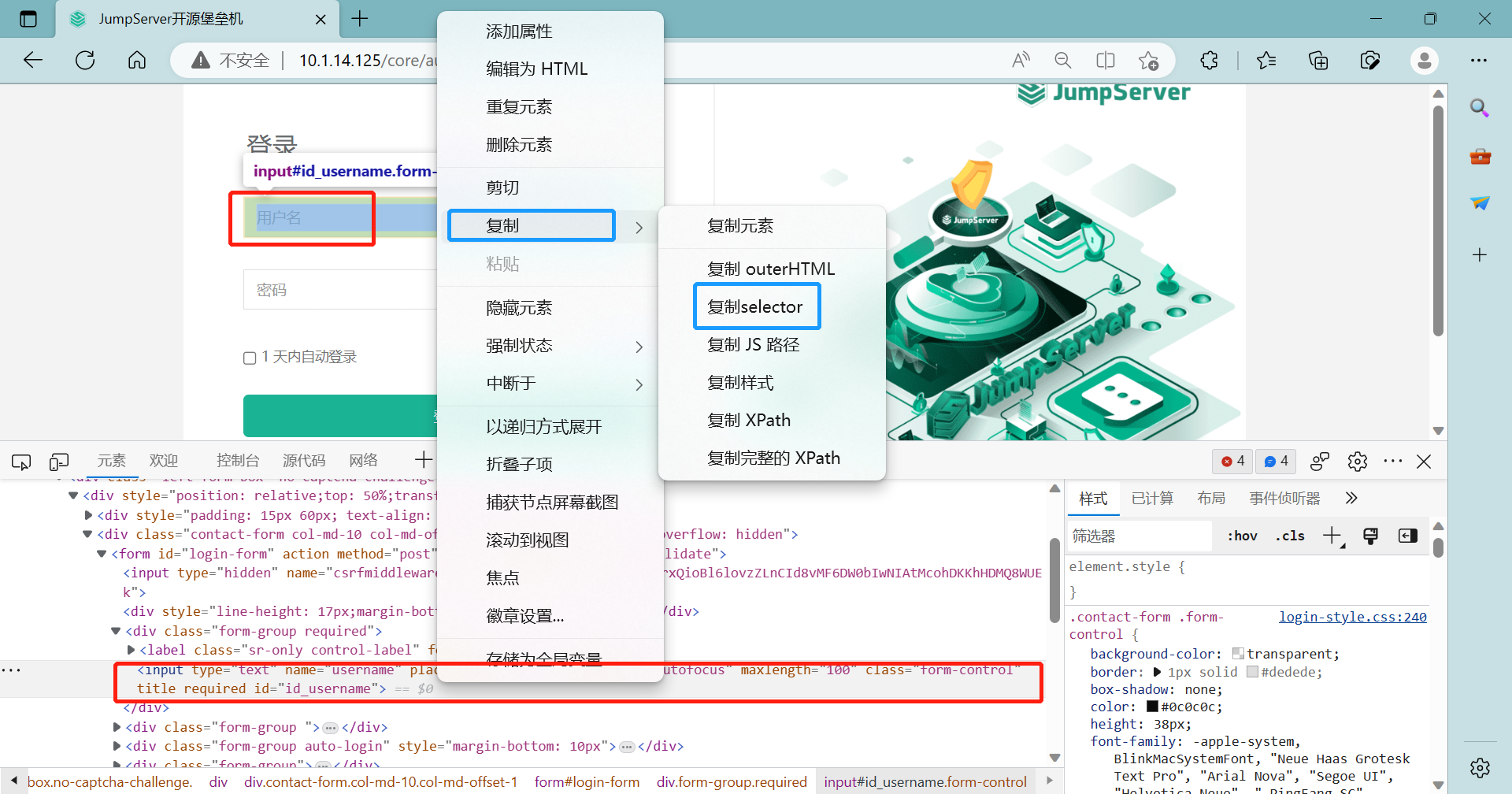This screenshot has height=794, width=1512.
Task: Select 复制selector from the context menu
Action: click(x=756, y=306)
